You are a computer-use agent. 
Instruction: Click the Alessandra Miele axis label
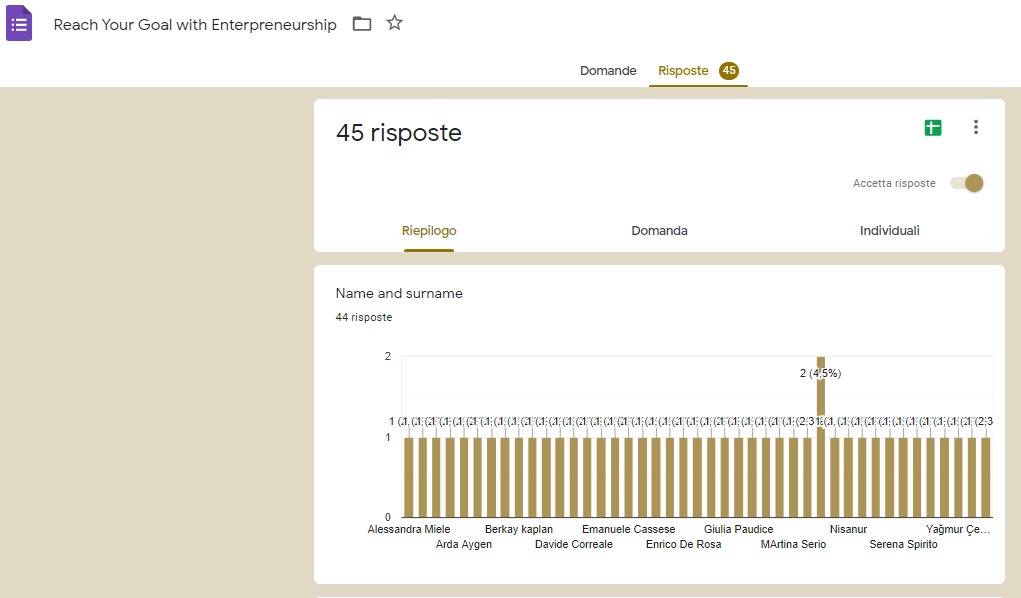tap(409, 529)
